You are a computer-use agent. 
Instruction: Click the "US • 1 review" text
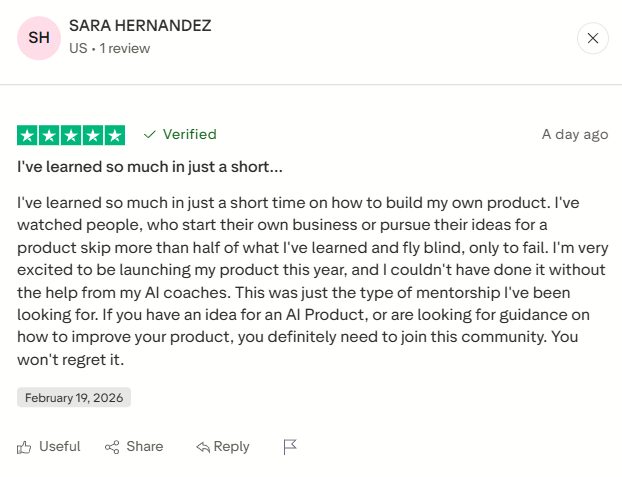108,48
